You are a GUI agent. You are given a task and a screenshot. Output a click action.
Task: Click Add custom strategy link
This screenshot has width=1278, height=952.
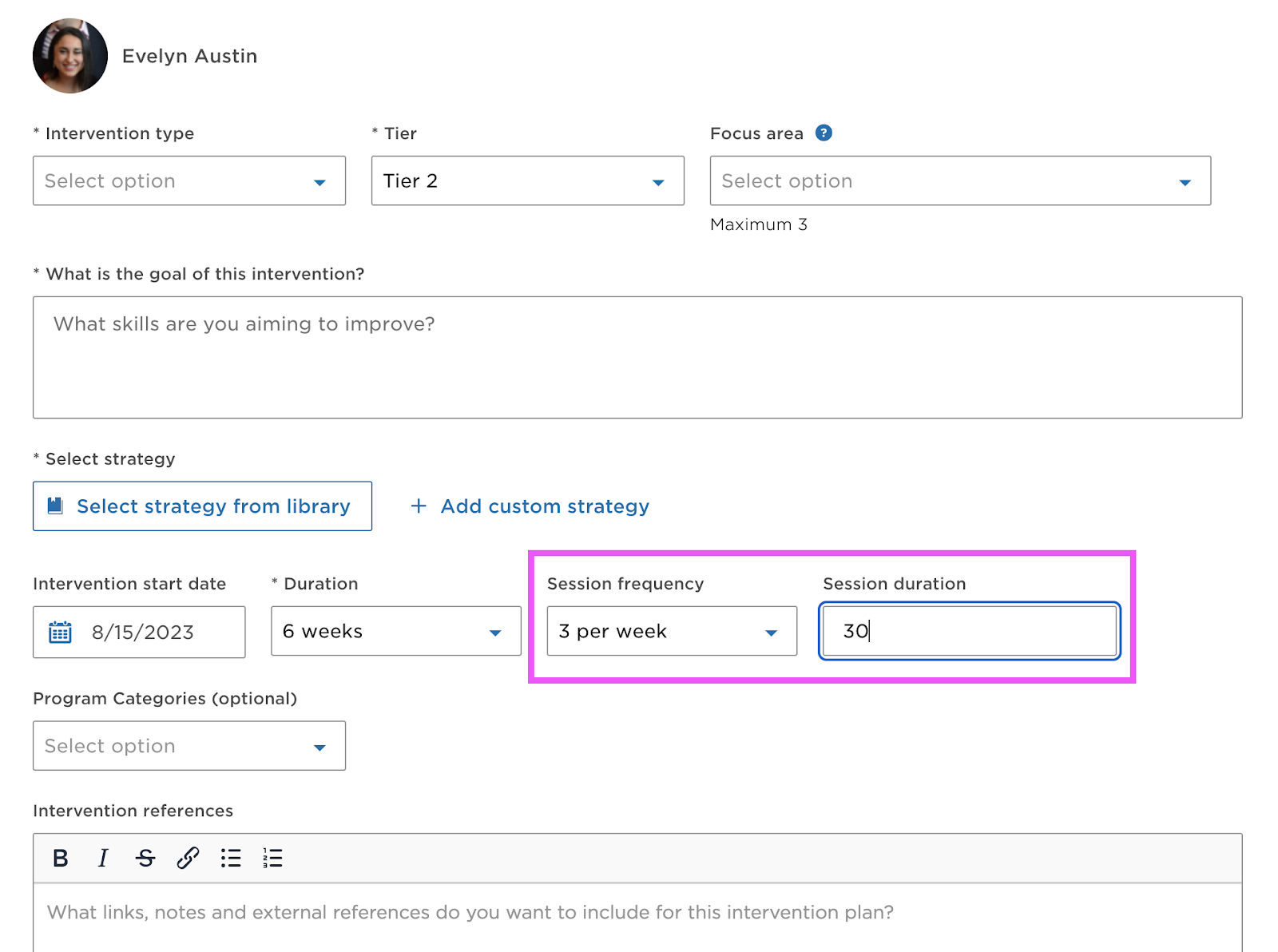tap(530, 506)
